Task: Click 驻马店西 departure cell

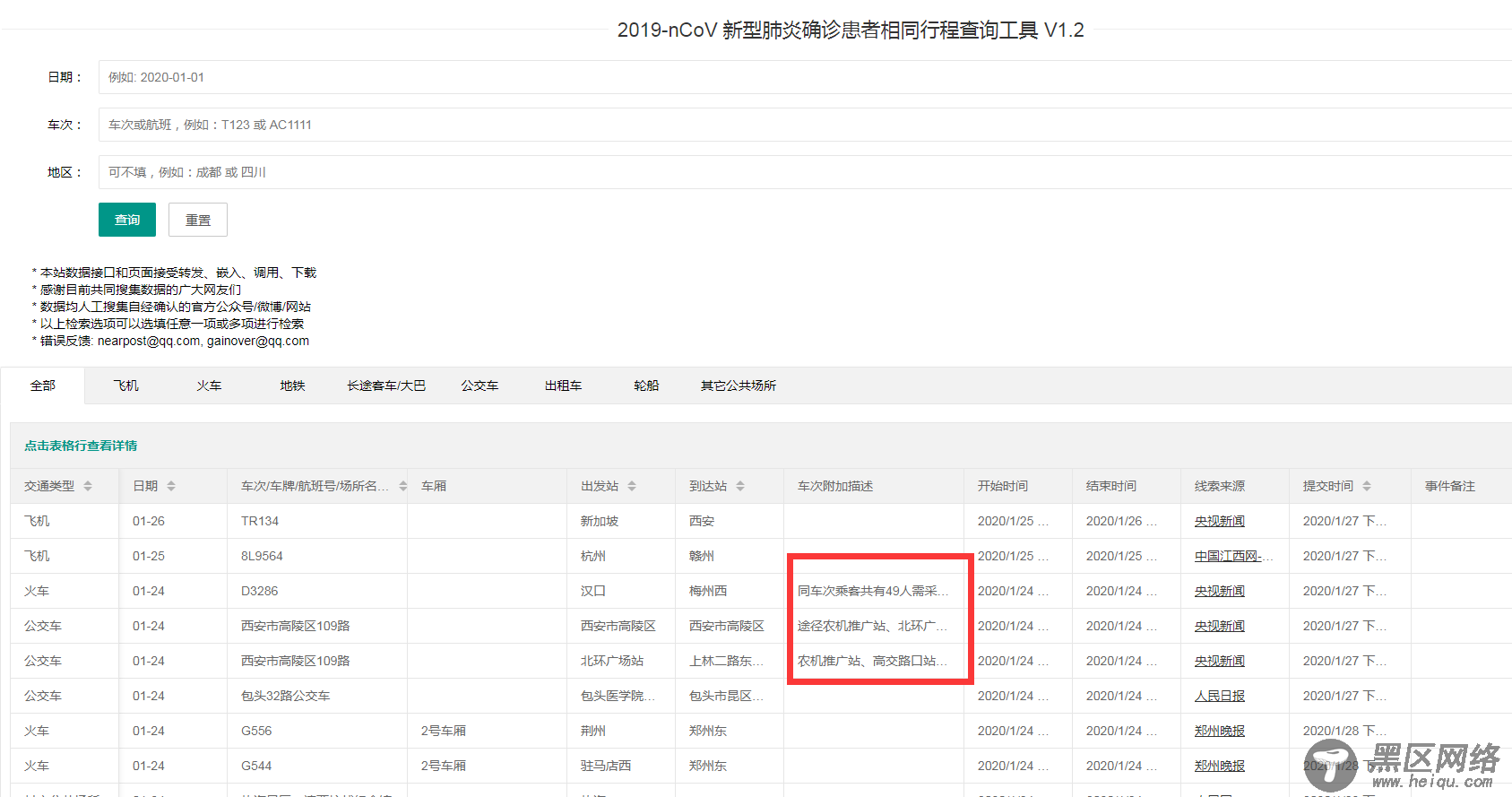Action: click(621, 766)
